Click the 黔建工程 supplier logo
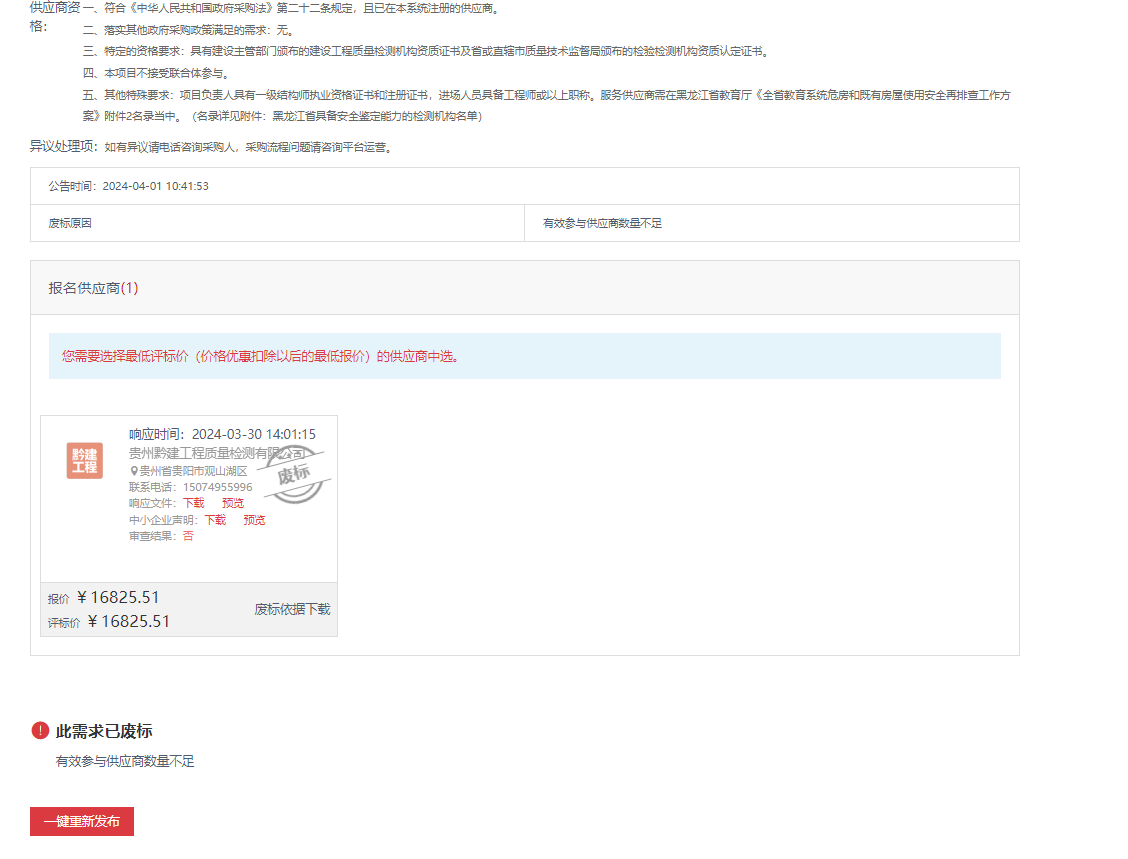The image size is (1128, 859). [85, 461]
